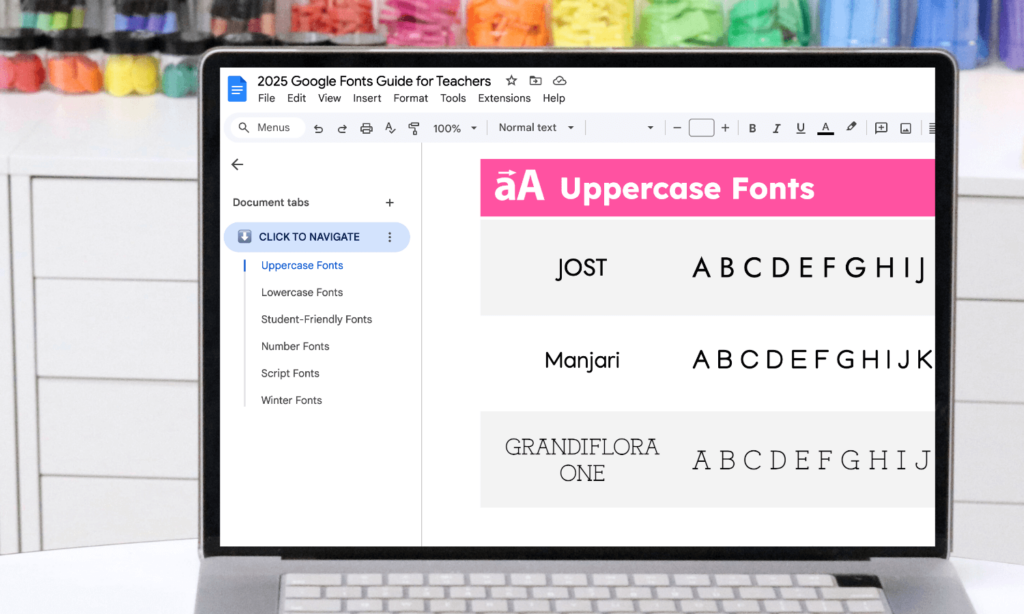Open the Format menu
This screenshot has width=1024, height=614.
coord(411,98)
